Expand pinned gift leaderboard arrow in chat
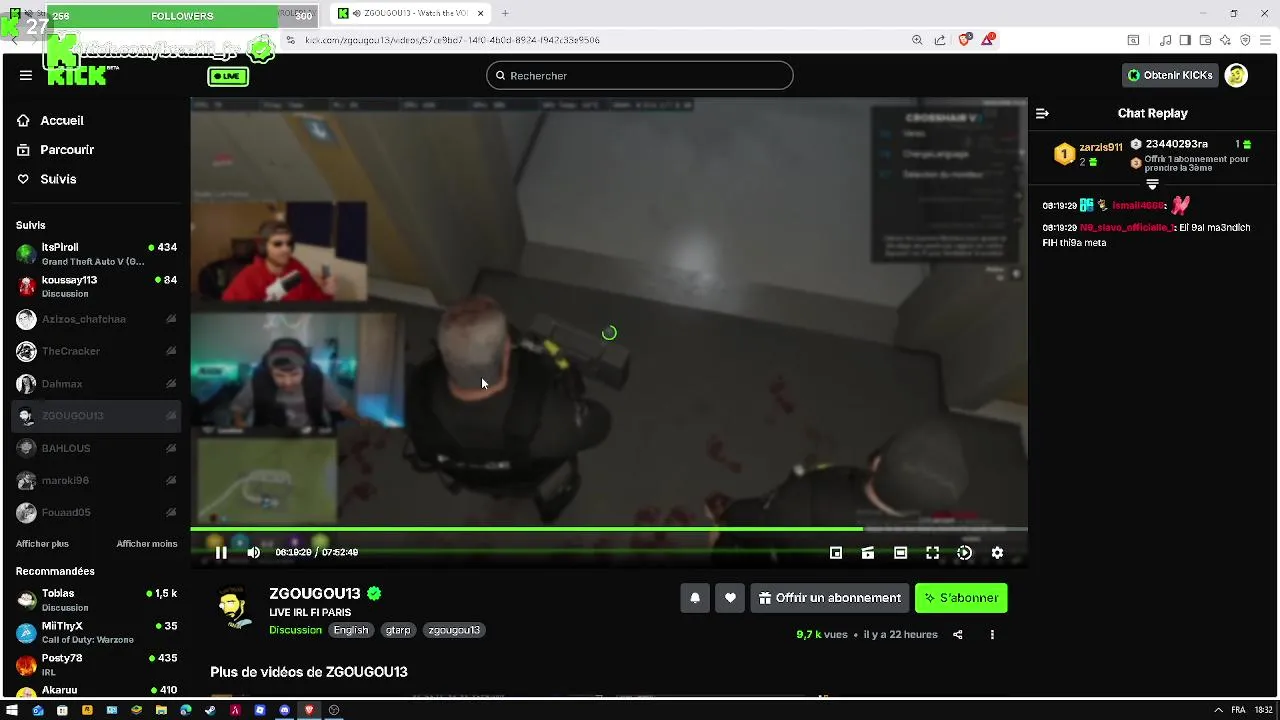 (x=1152, y=184)
